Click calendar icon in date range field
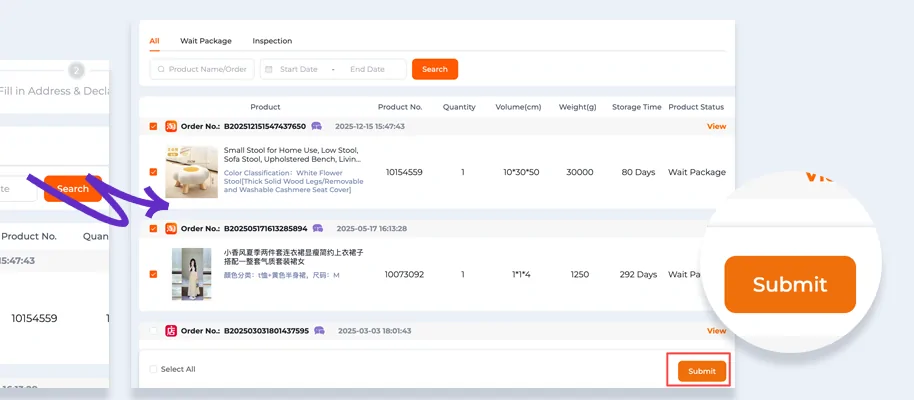This screenshot has height=400, width=914. point(269,69)
